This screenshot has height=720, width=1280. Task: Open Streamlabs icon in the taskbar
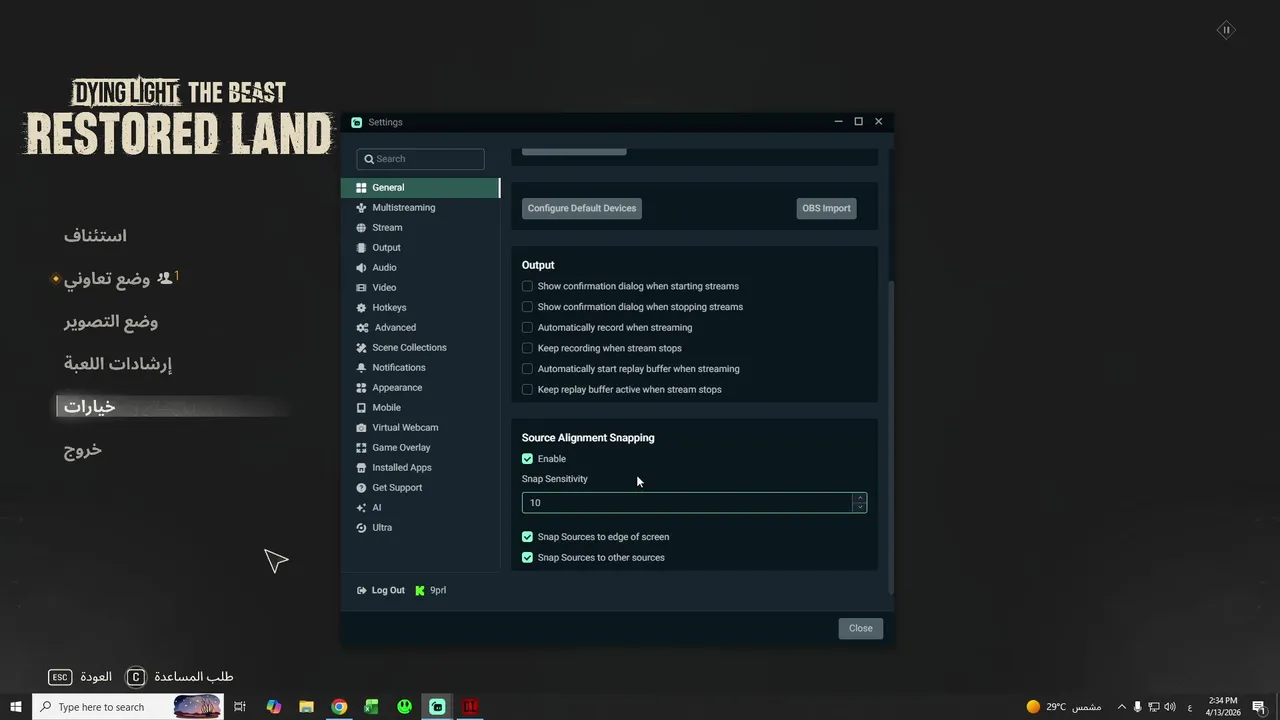point(437,707)
